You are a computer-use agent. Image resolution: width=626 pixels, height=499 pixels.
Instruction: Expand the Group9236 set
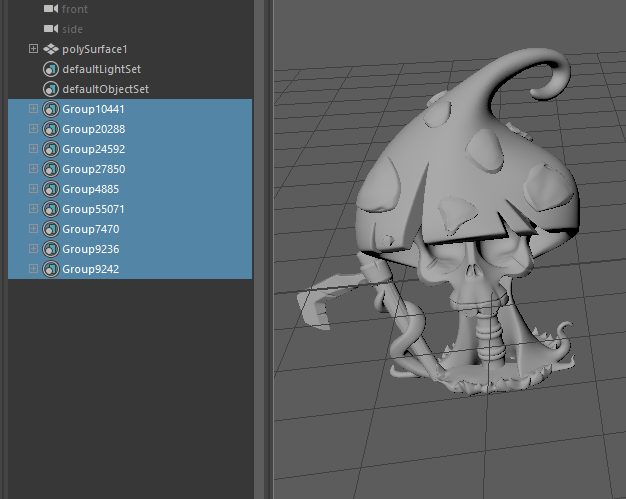pos(34,248)
